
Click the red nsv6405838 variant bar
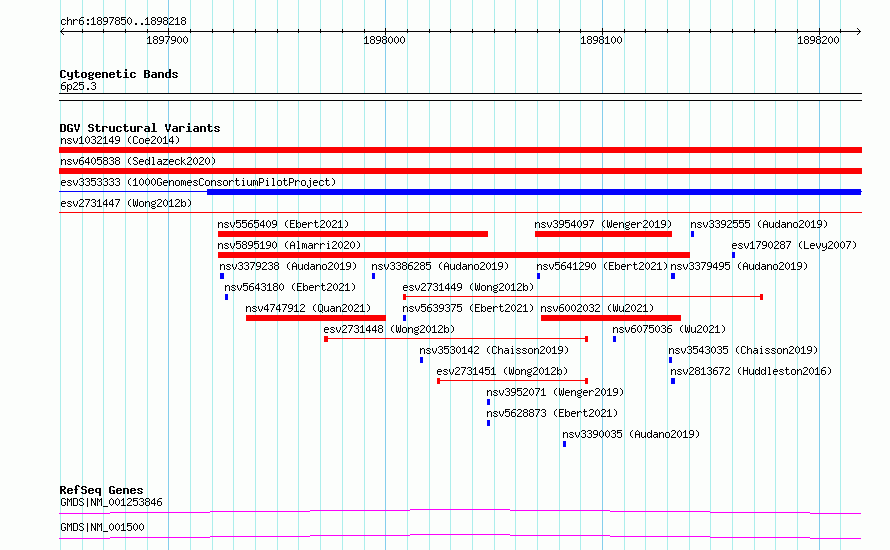tap(460, 171)
